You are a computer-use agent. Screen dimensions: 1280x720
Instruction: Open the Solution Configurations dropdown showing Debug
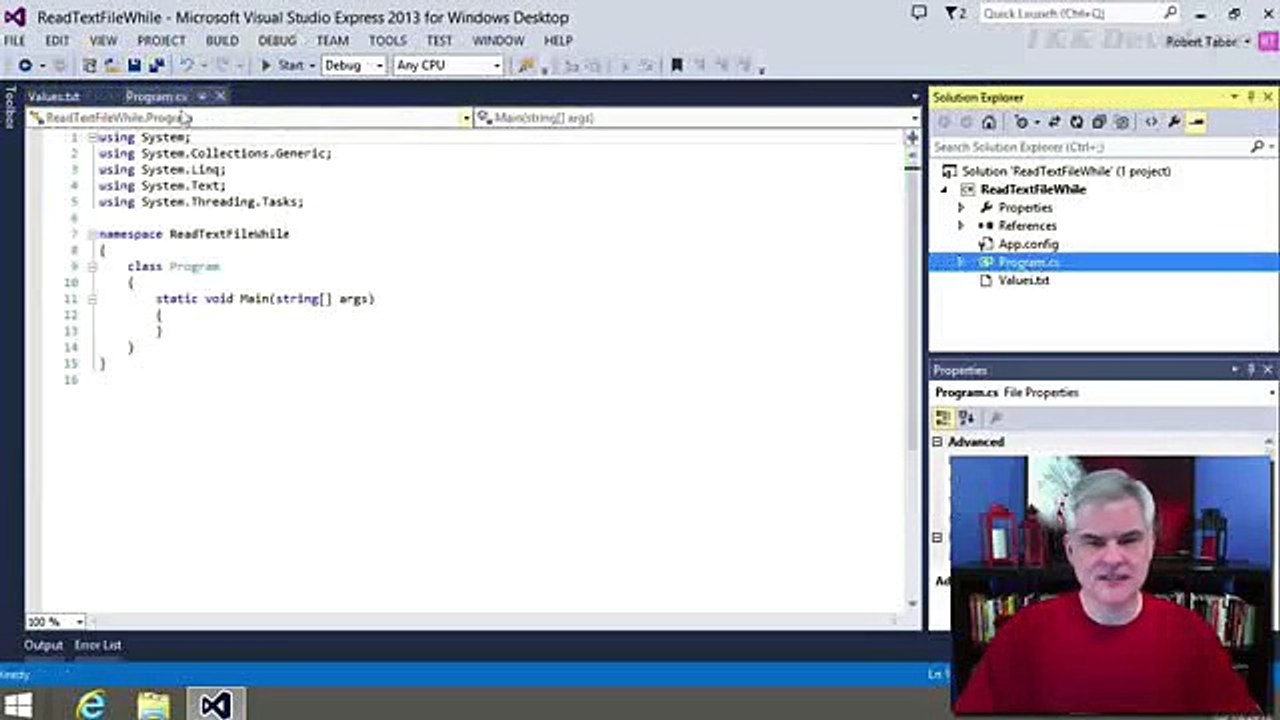(353, 65)
